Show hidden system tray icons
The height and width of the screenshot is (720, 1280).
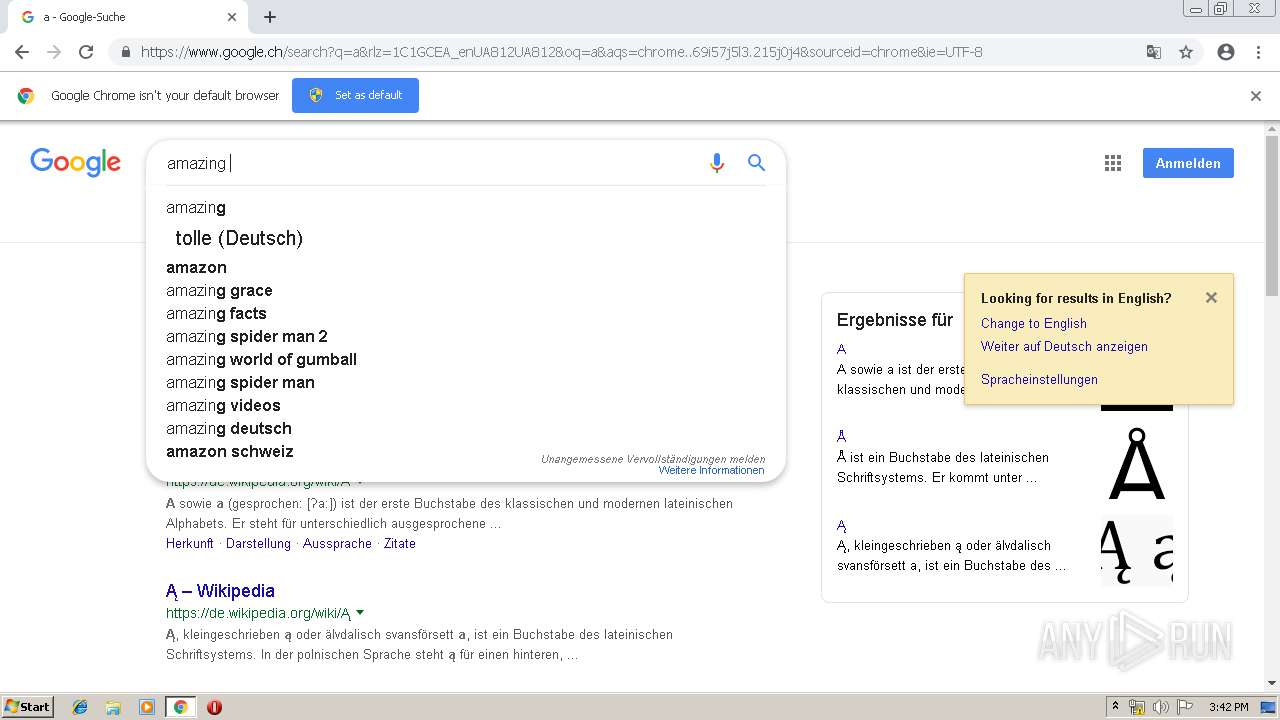tap(1116, 707)
